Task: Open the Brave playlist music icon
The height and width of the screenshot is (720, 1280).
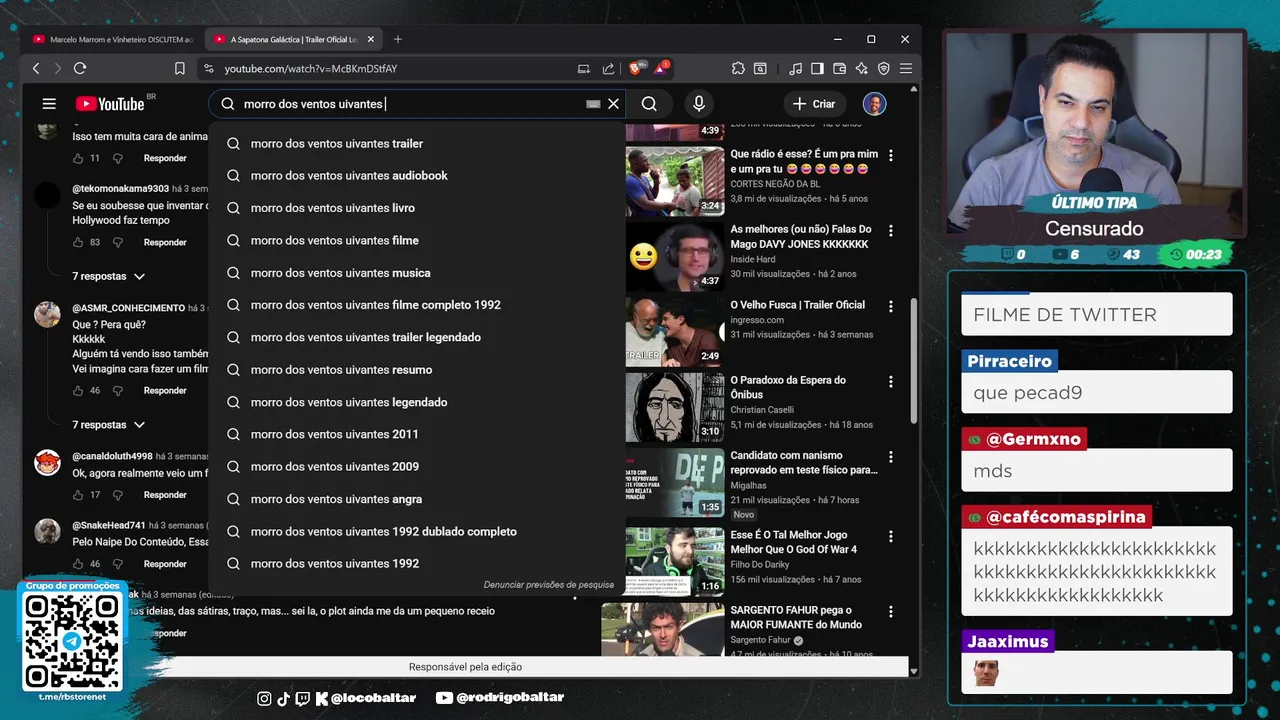Action: [795, 68]
